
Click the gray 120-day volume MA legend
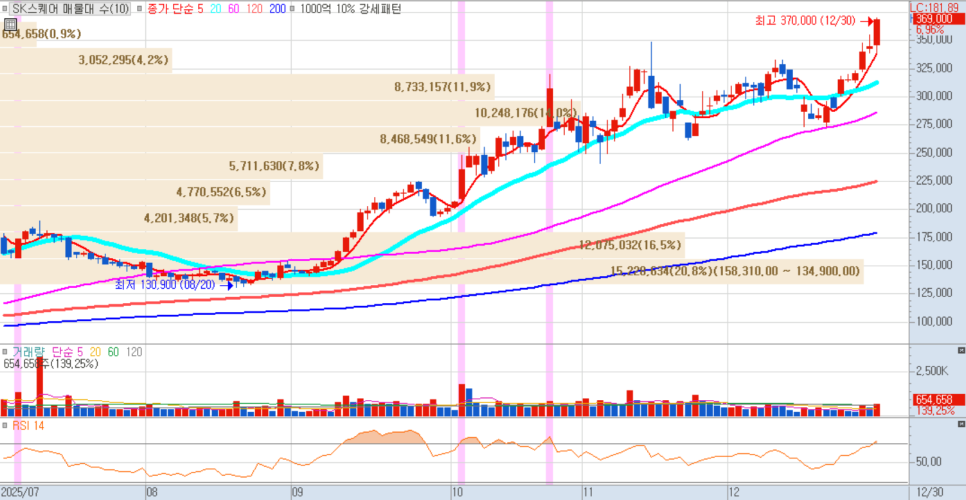134,352
